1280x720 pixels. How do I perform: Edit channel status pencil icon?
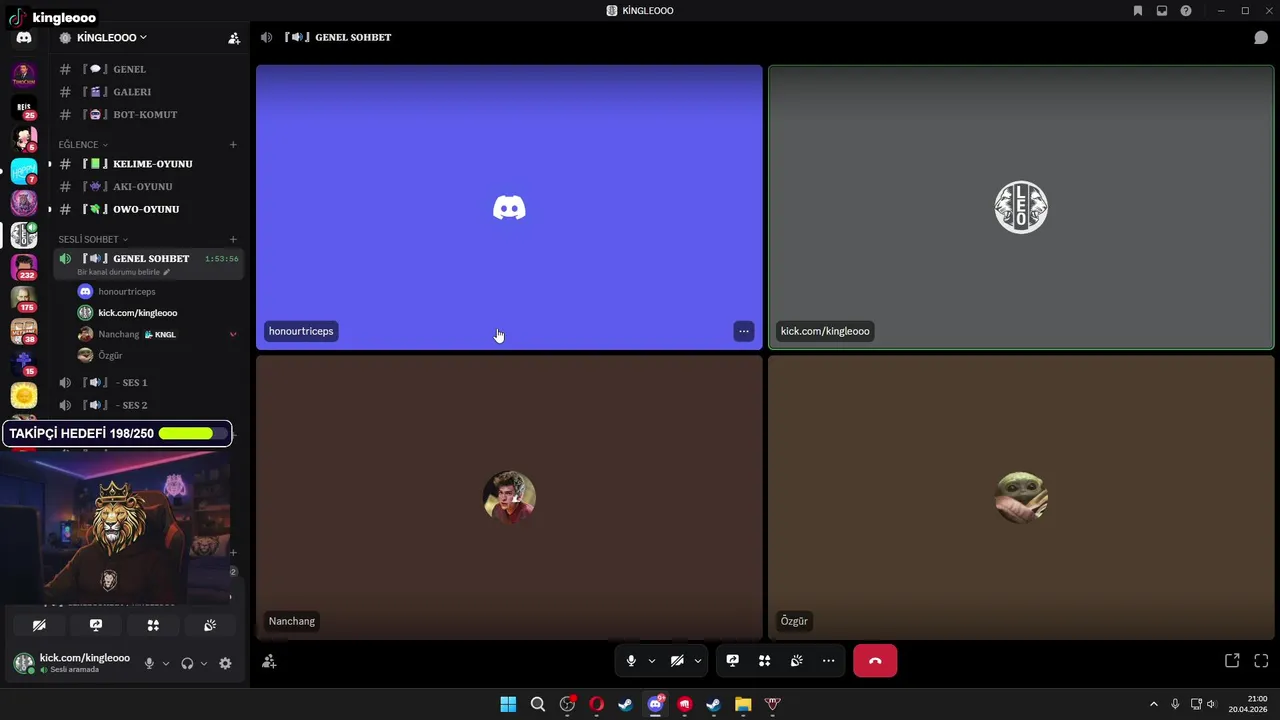[166, 272]
